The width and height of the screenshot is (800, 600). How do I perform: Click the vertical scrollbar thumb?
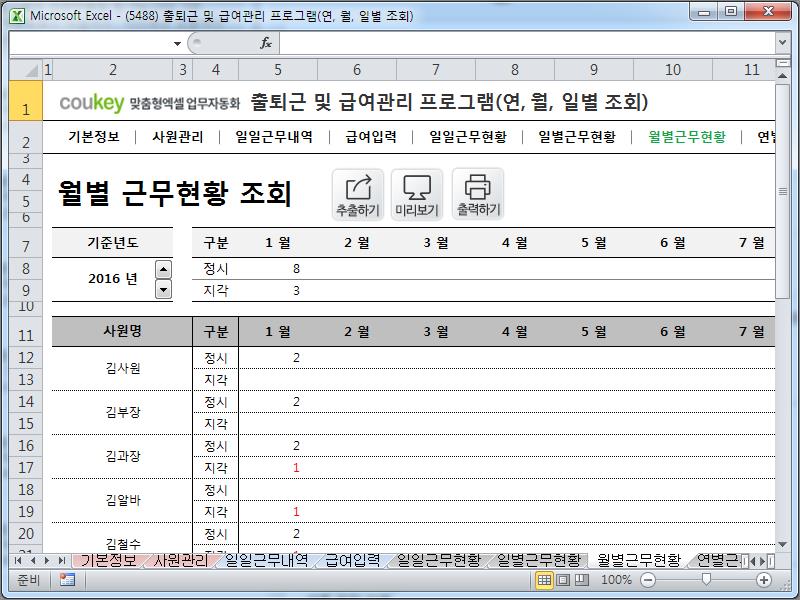pyautogui.click(x=782, y=191)
